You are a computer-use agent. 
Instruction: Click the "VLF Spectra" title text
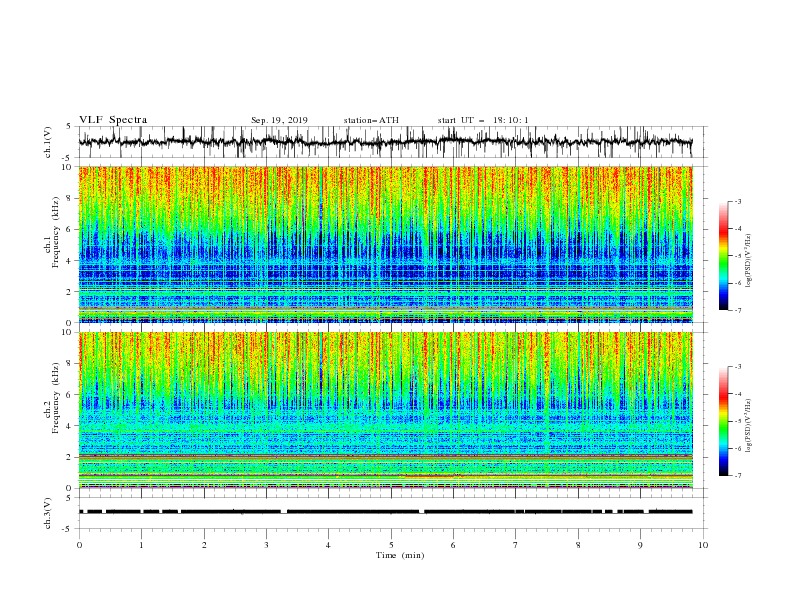coord(113,120)
